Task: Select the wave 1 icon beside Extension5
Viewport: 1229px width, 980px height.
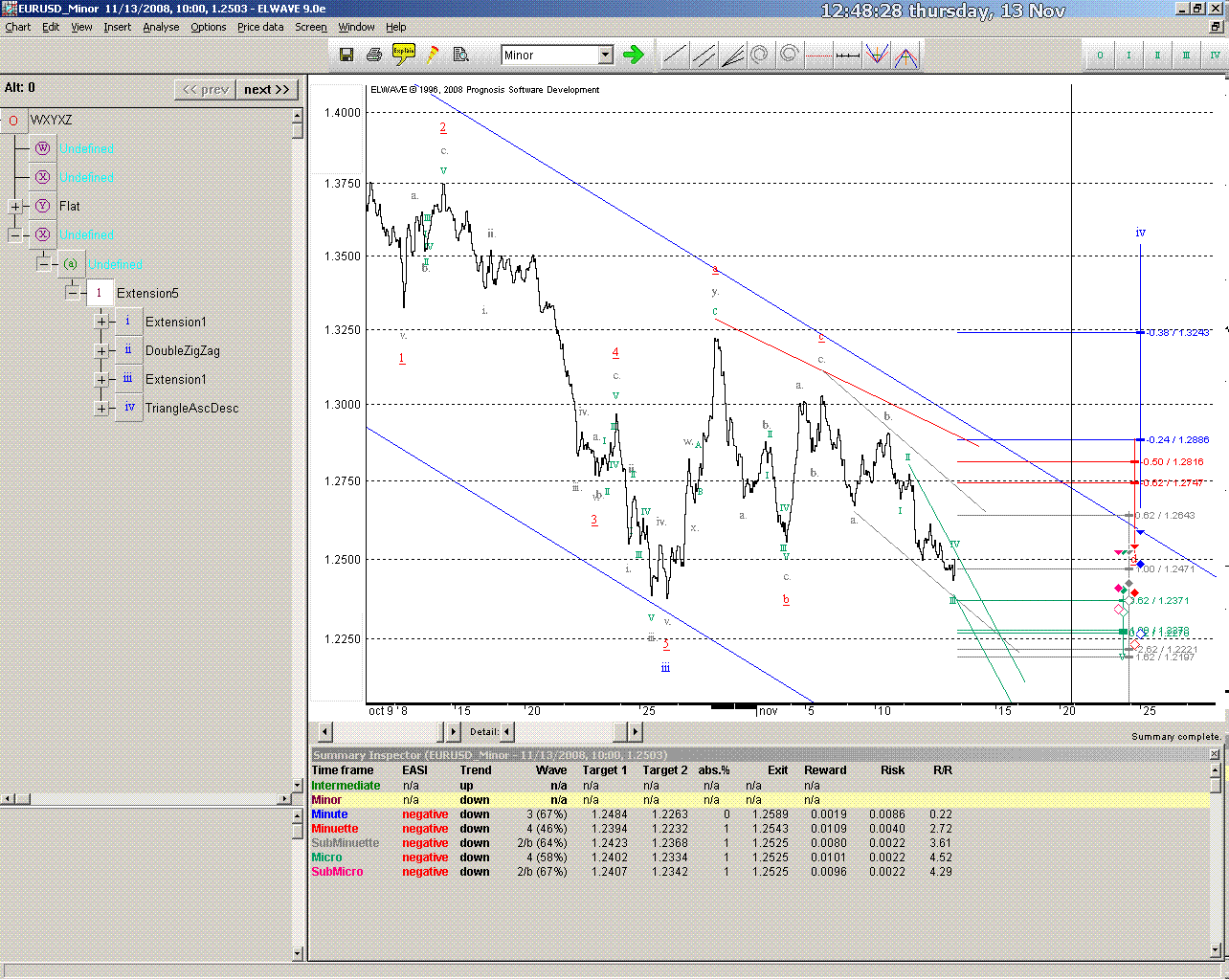Action: coord(100,293)
